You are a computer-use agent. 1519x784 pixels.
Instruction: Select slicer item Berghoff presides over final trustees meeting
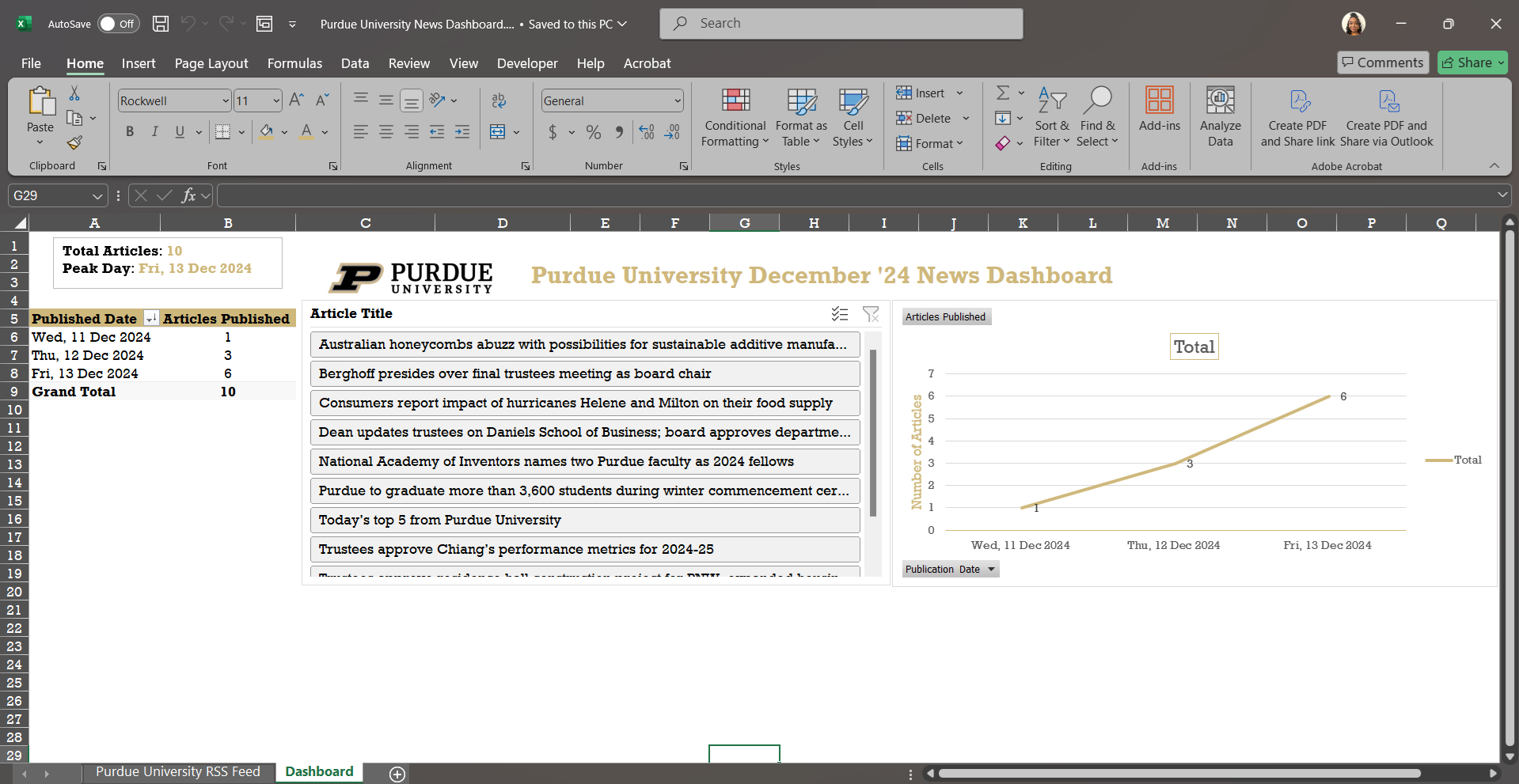585,373
